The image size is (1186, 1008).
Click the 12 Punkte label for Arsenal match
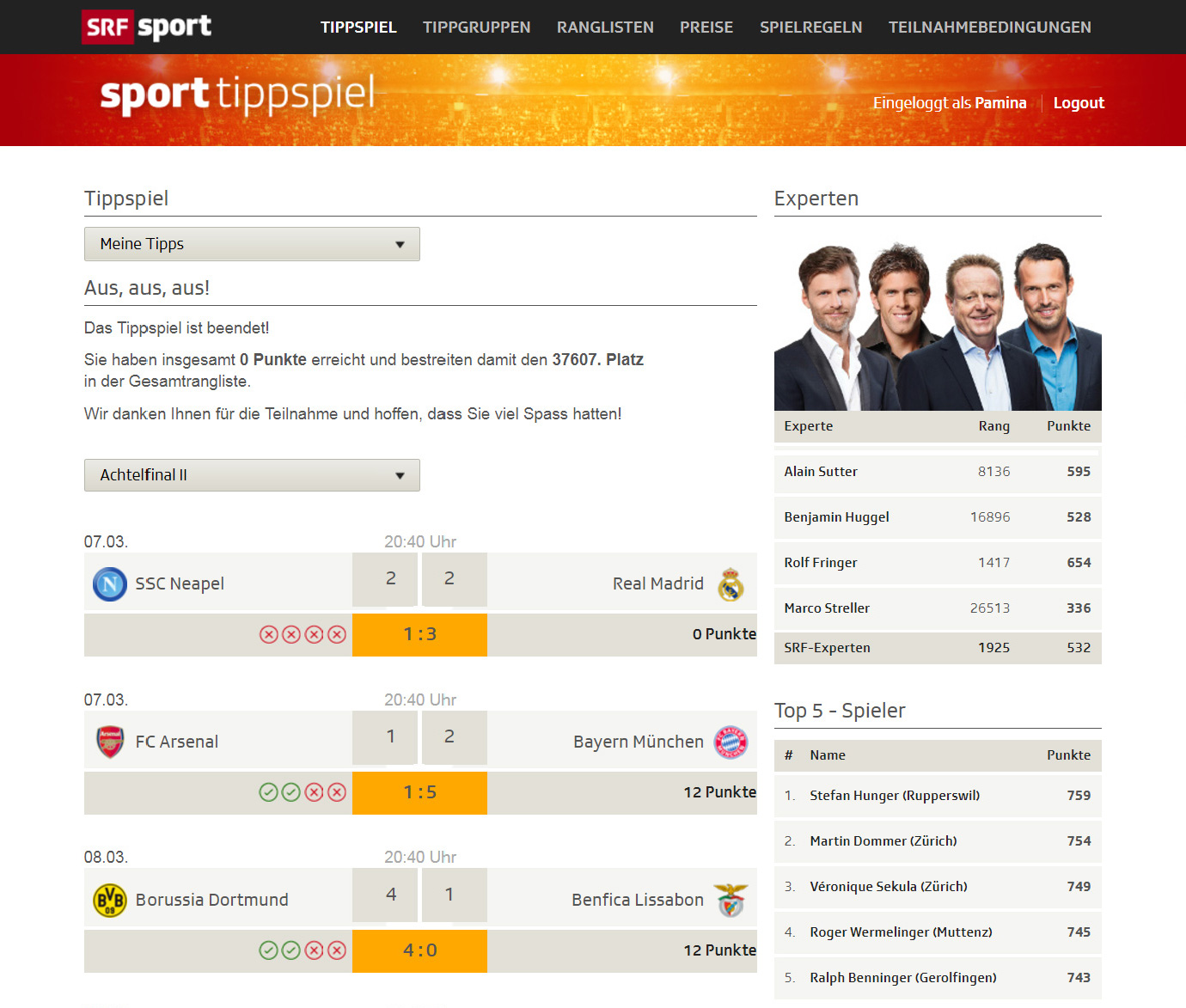[x=720, y=792]
